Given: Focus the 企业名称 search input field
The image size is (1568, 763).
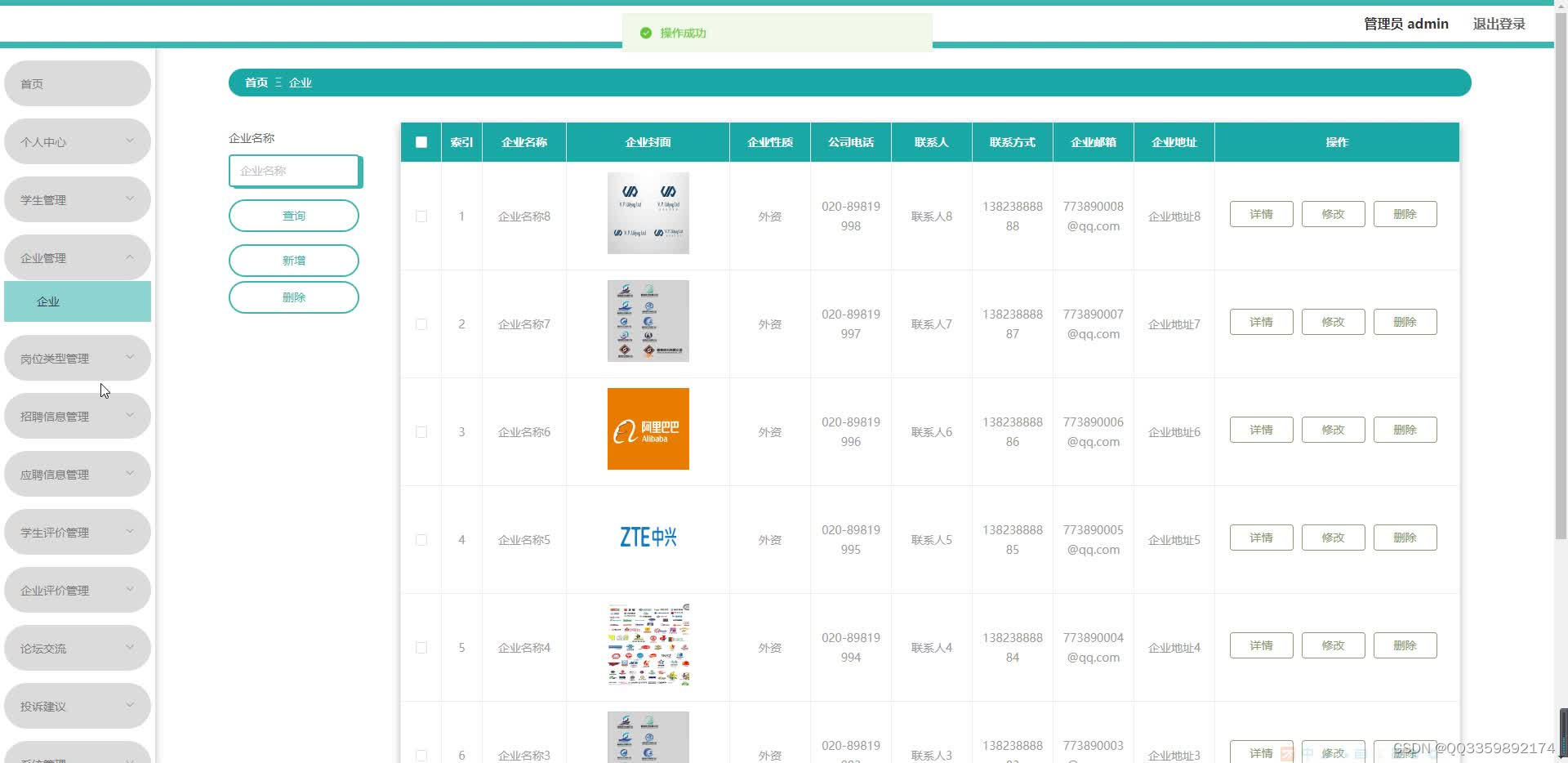Looking at the screenshot, I should click(294, 171).
